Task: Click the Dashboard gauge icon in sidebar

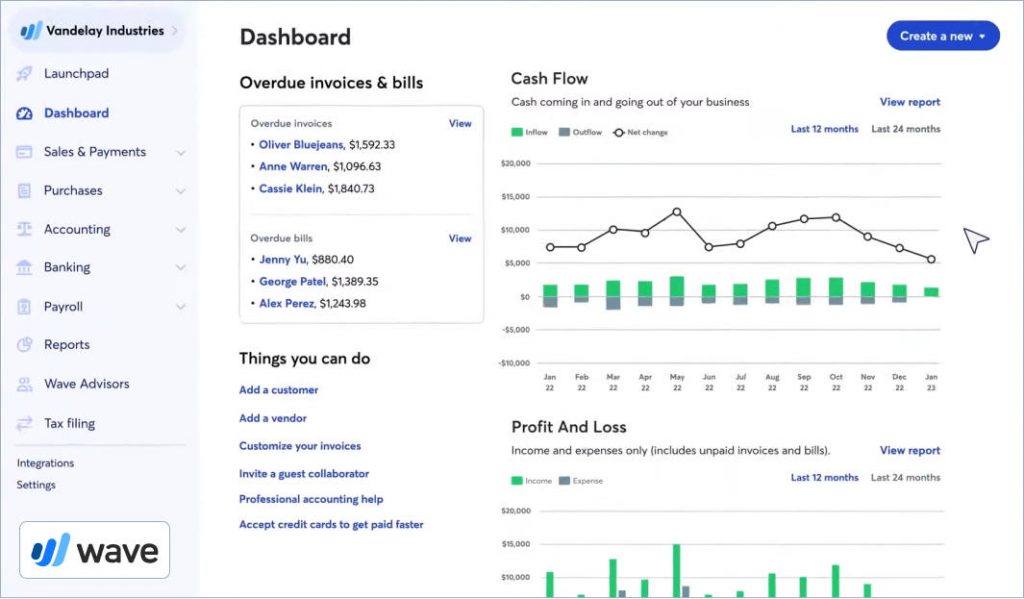Action: pos(25,114)
